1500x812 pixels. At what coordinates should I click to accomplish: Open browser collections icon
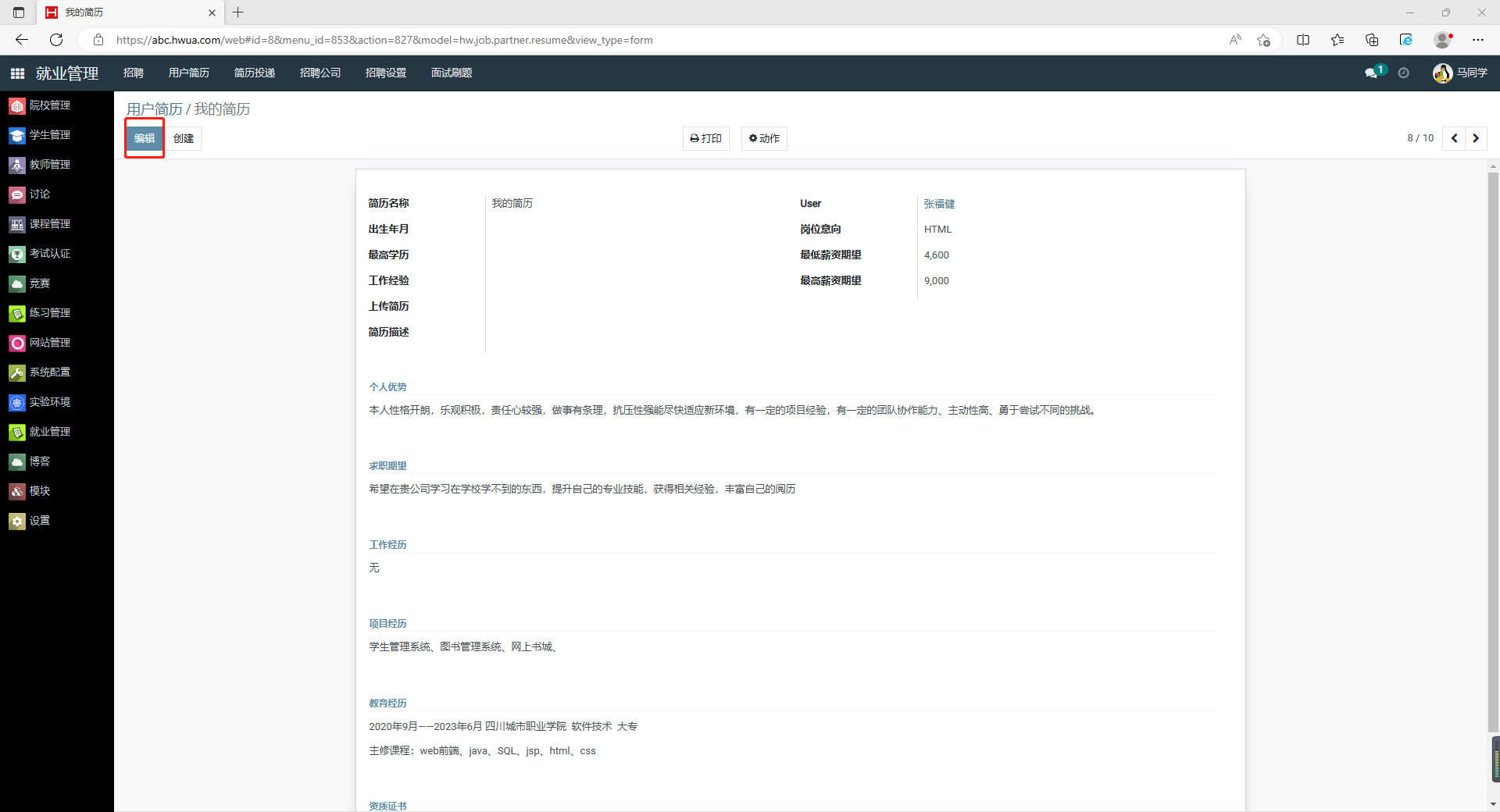(x=1372, y=40)
